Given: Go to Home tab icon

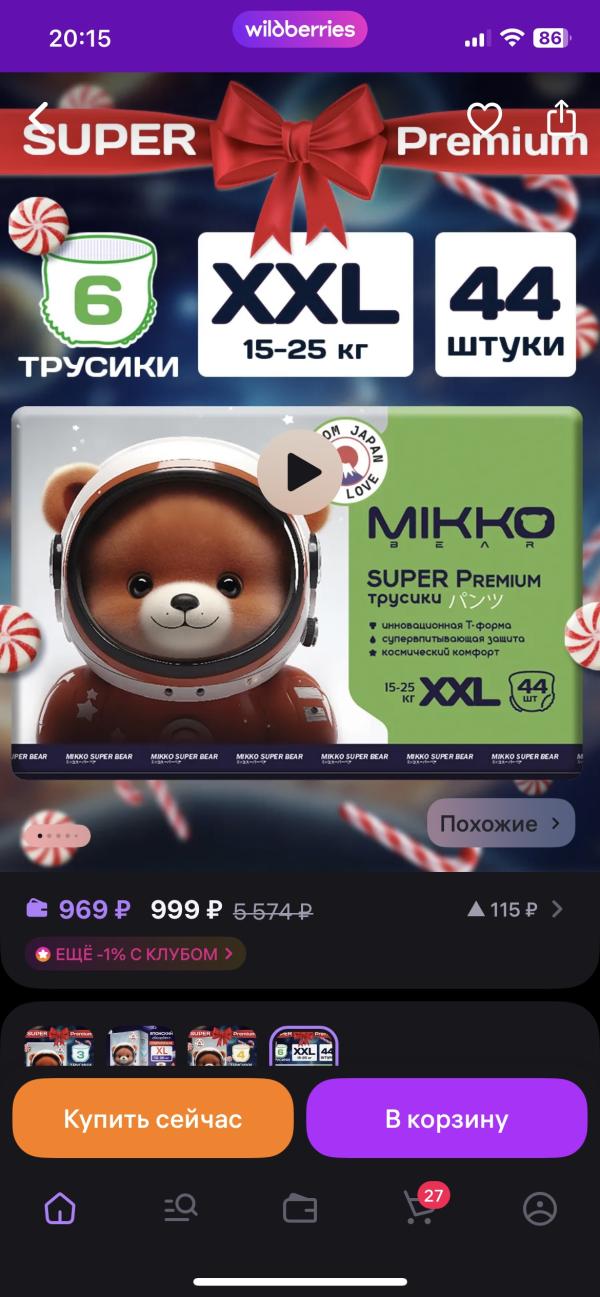Looking at the screenshot, I should 60,1209.
